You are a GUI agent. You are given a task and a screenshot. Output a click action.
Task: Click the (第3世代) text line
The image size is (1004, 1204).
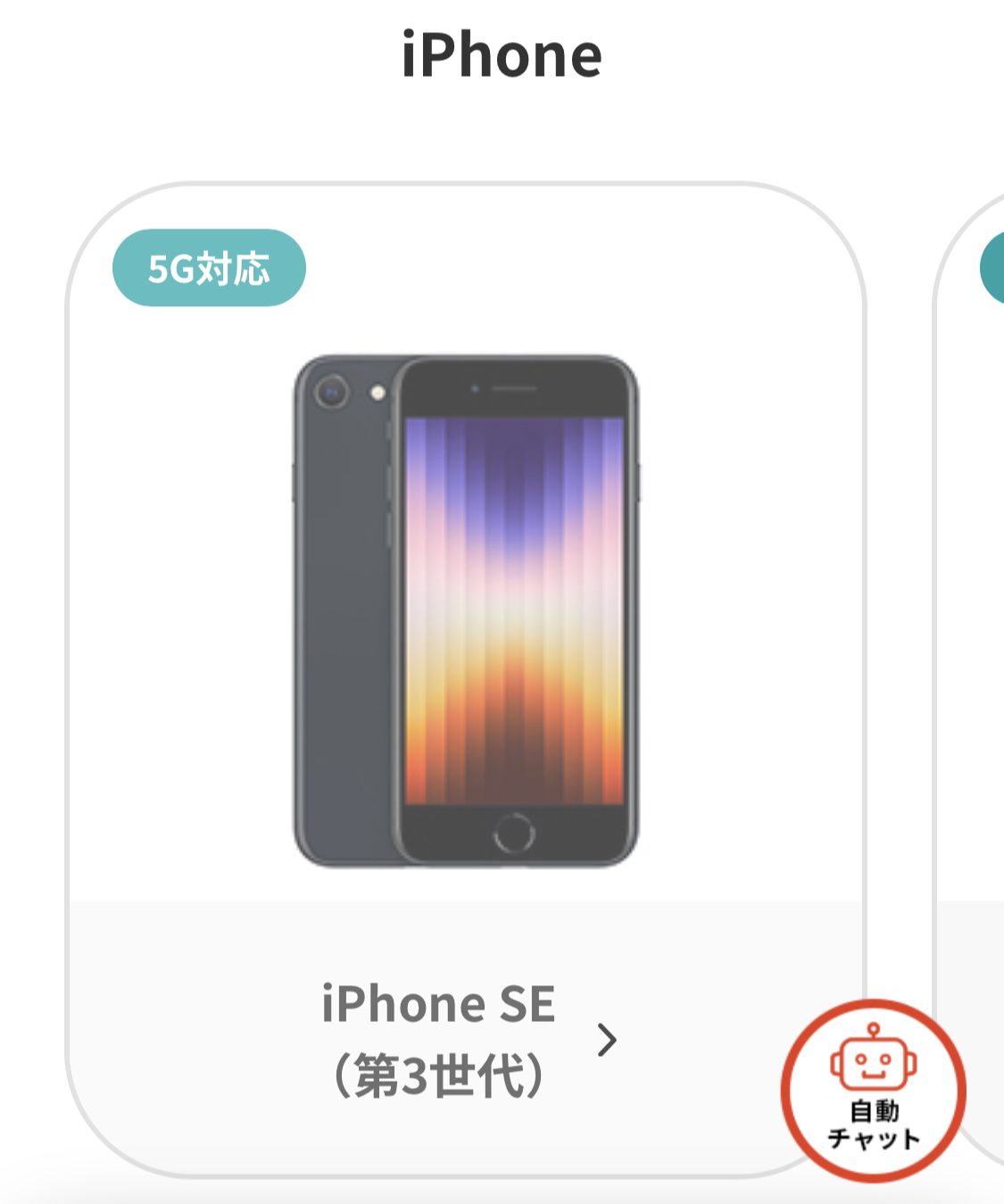coord(438,1075)
